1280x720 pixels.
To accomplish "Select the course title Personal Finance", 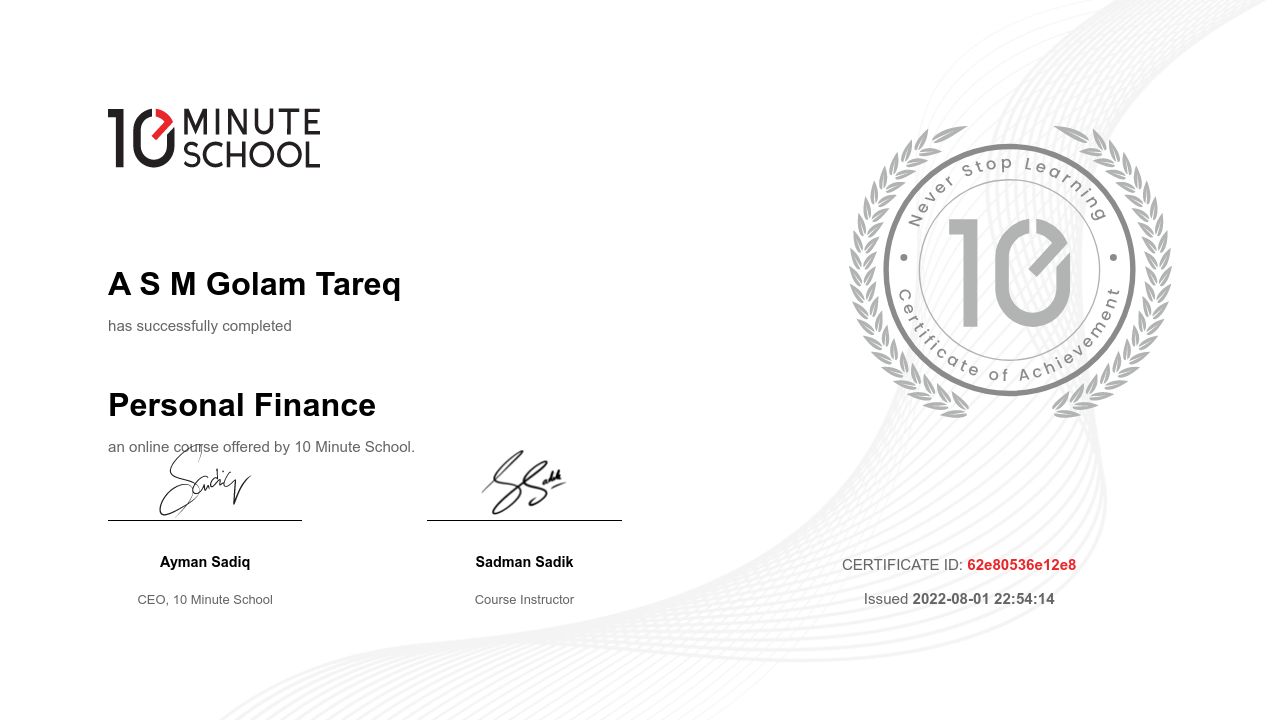I will pyautogui.click(x=242, y=405).
